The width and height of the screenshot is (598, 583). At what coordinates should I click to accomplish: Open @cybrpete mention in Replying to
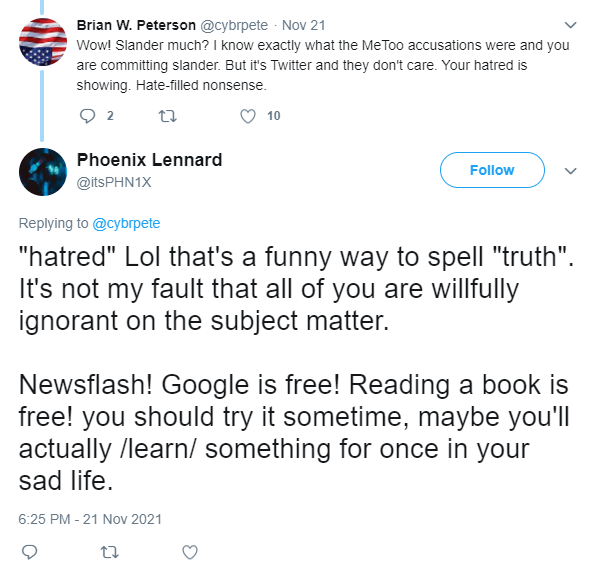point(126,223)
